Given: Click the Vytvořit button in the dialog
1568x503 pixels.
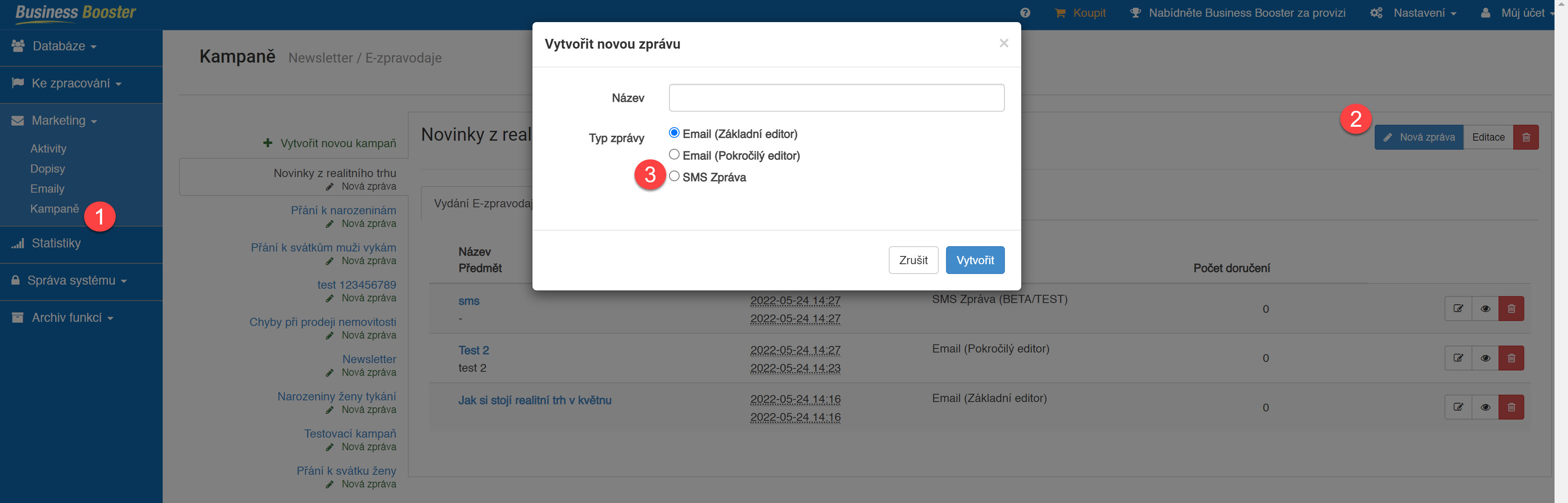Looking at the screenshot, I should (x=975, y=260).
